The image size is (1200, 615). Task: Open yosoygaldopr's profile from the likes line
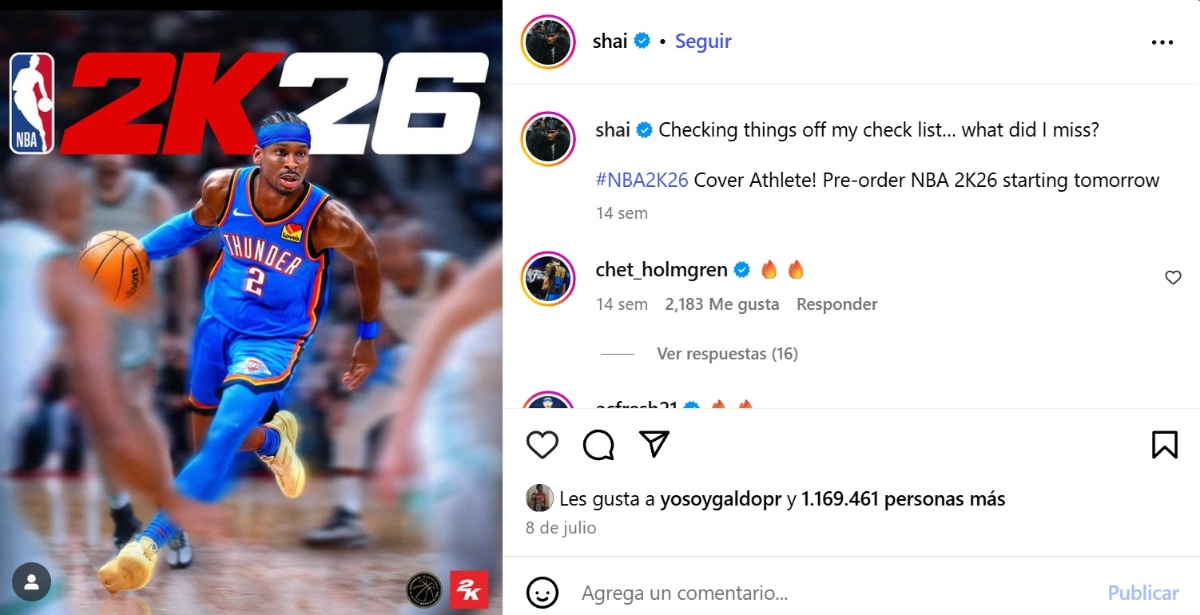click(721, 498)
